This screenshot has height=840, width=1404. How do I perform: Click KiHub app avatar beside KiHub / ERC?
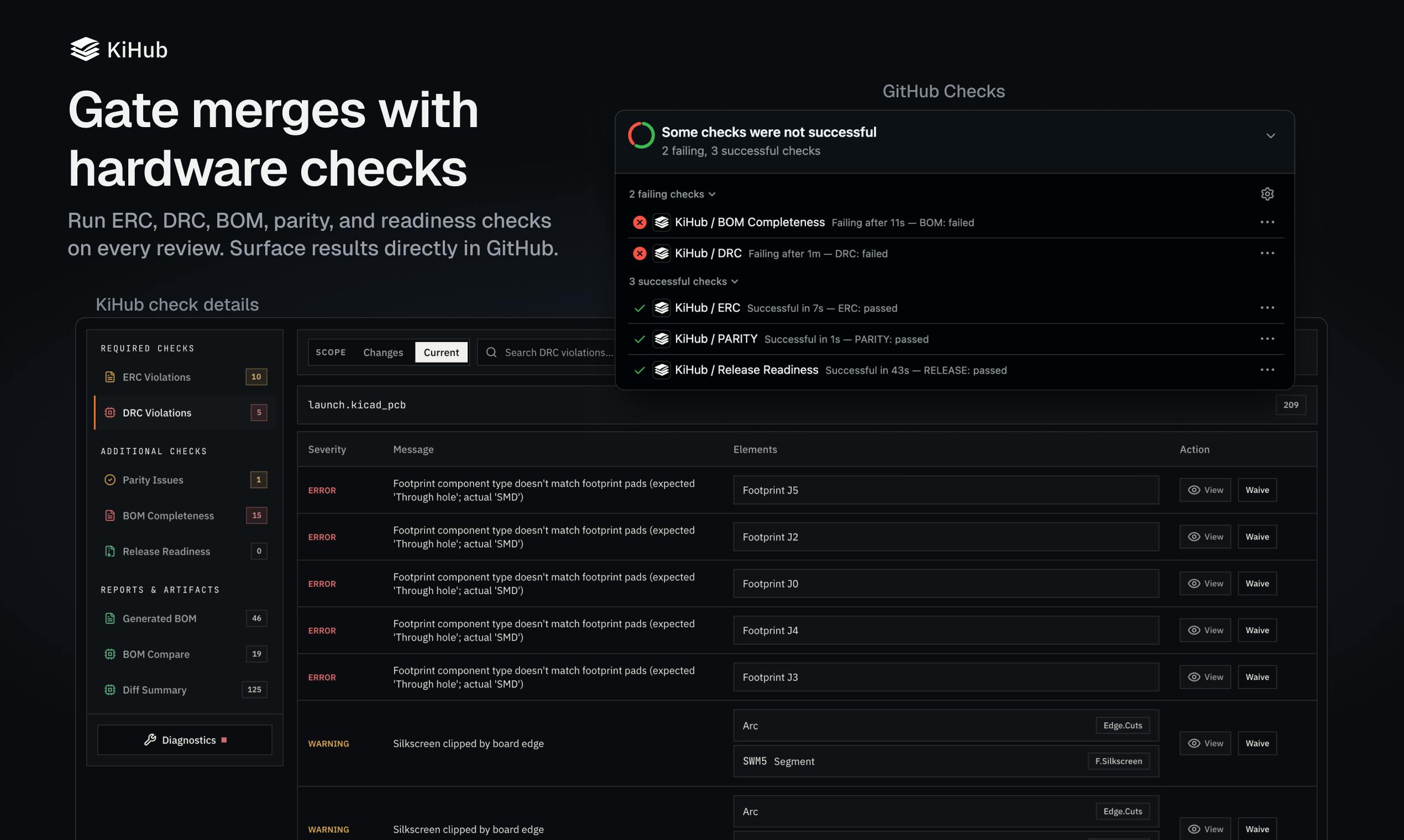tap(661, 308)
